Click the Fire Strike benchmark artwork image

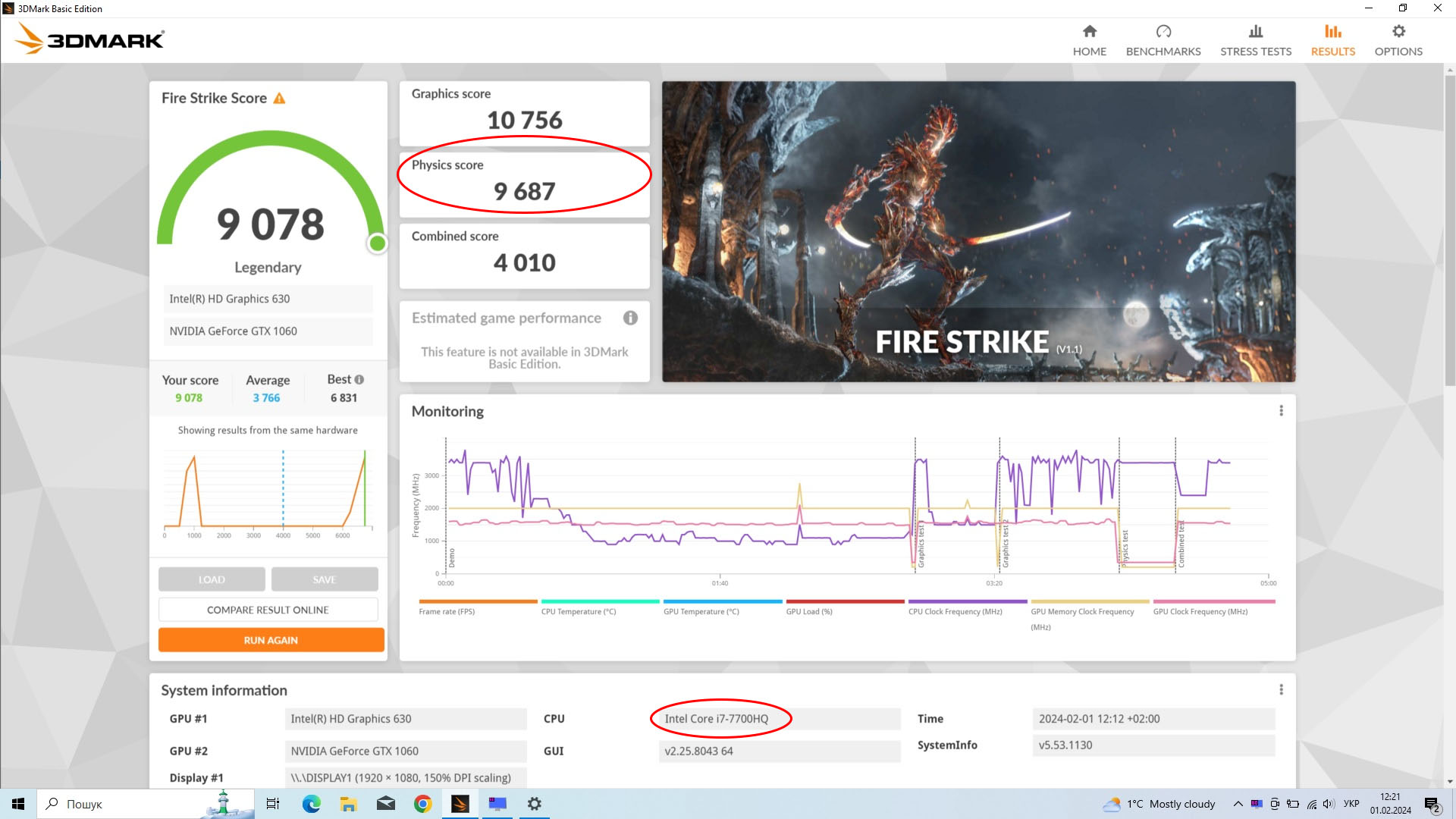[x=978, y=231]
